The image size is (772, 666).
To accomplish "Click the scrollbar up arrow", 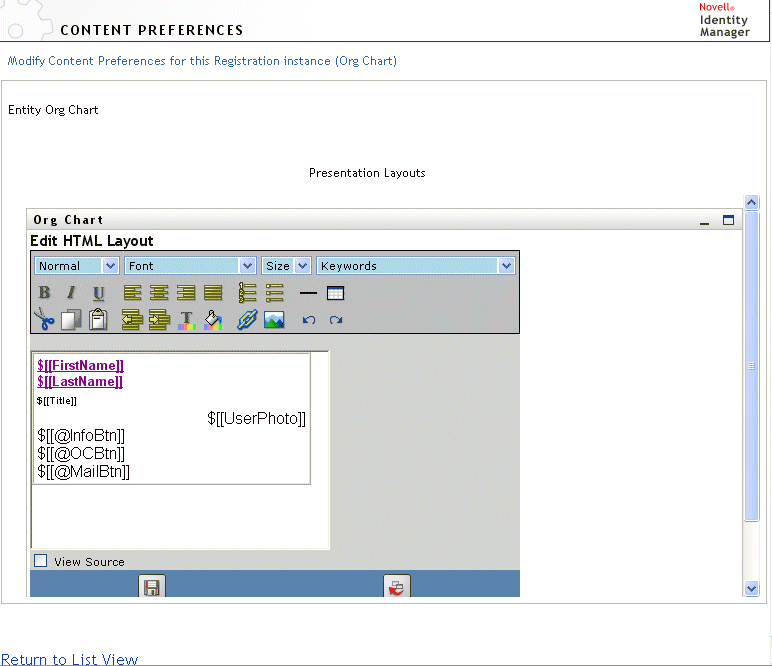I will coord(751,202).
